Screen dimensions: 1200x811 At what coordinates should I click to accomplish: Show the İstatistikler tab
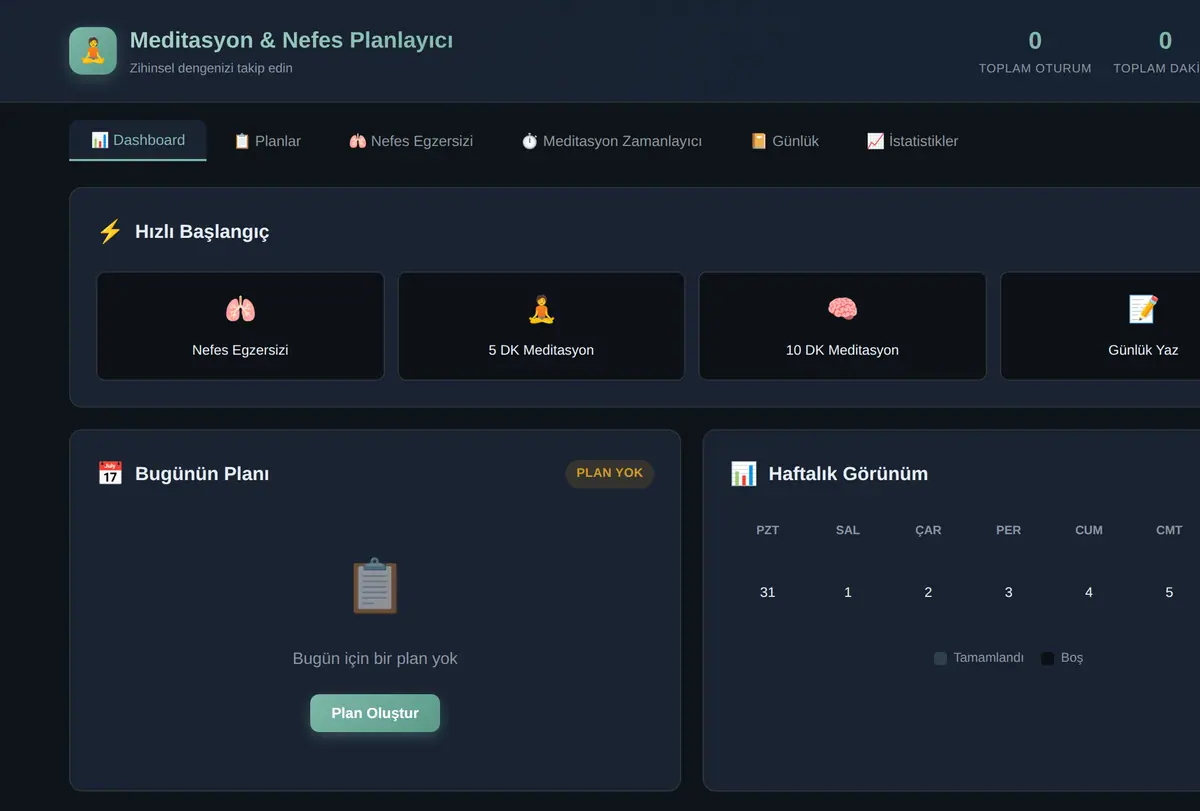pyautogui.click(x=912, y=141)
